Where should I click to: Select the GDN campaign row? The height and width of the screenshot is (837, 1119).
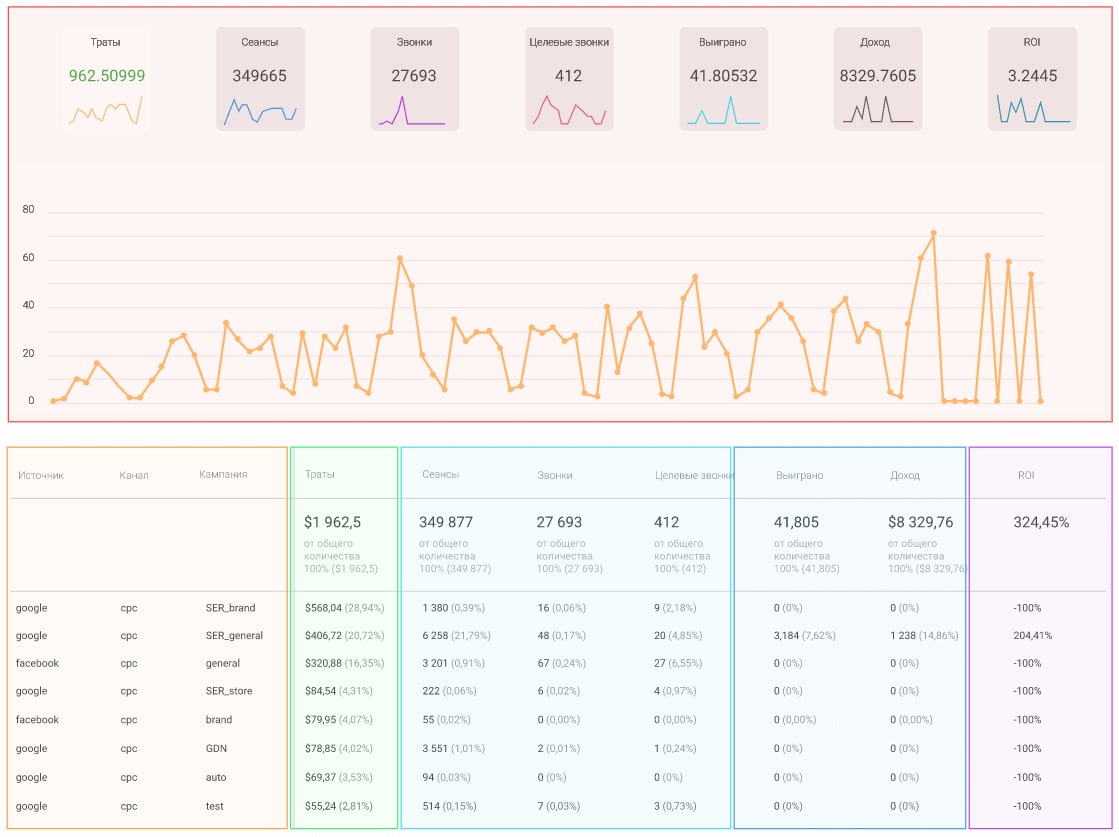217,749
